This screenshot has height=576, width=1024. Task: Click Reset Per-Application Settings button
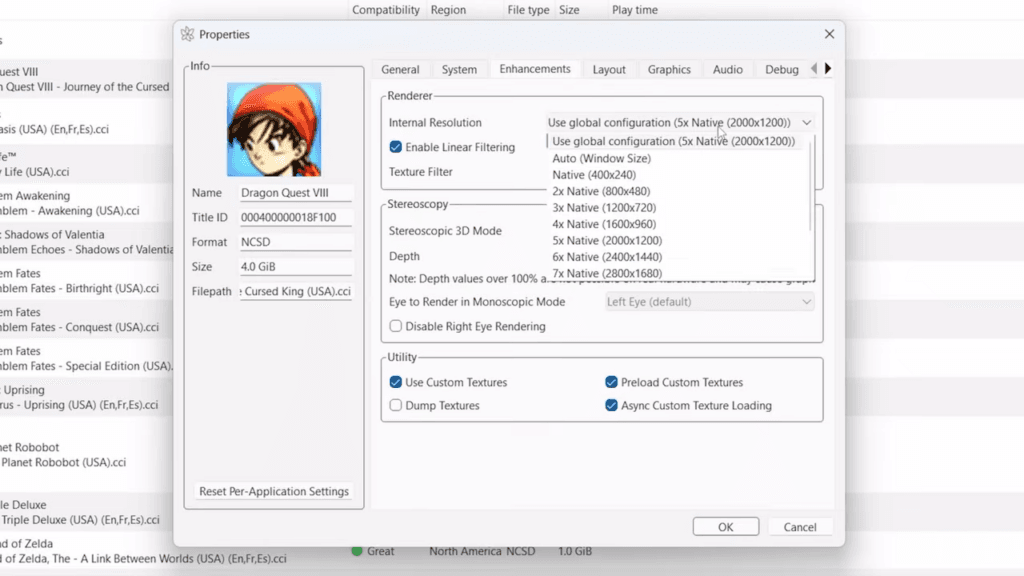[x=274, y=491]
